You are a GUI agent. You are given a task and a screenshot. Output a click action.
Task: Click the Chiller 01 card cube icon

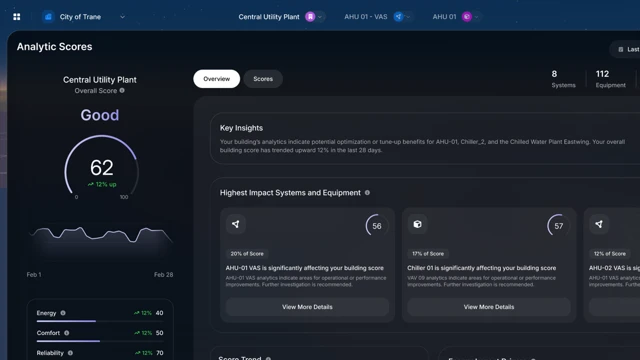(417, 224)
